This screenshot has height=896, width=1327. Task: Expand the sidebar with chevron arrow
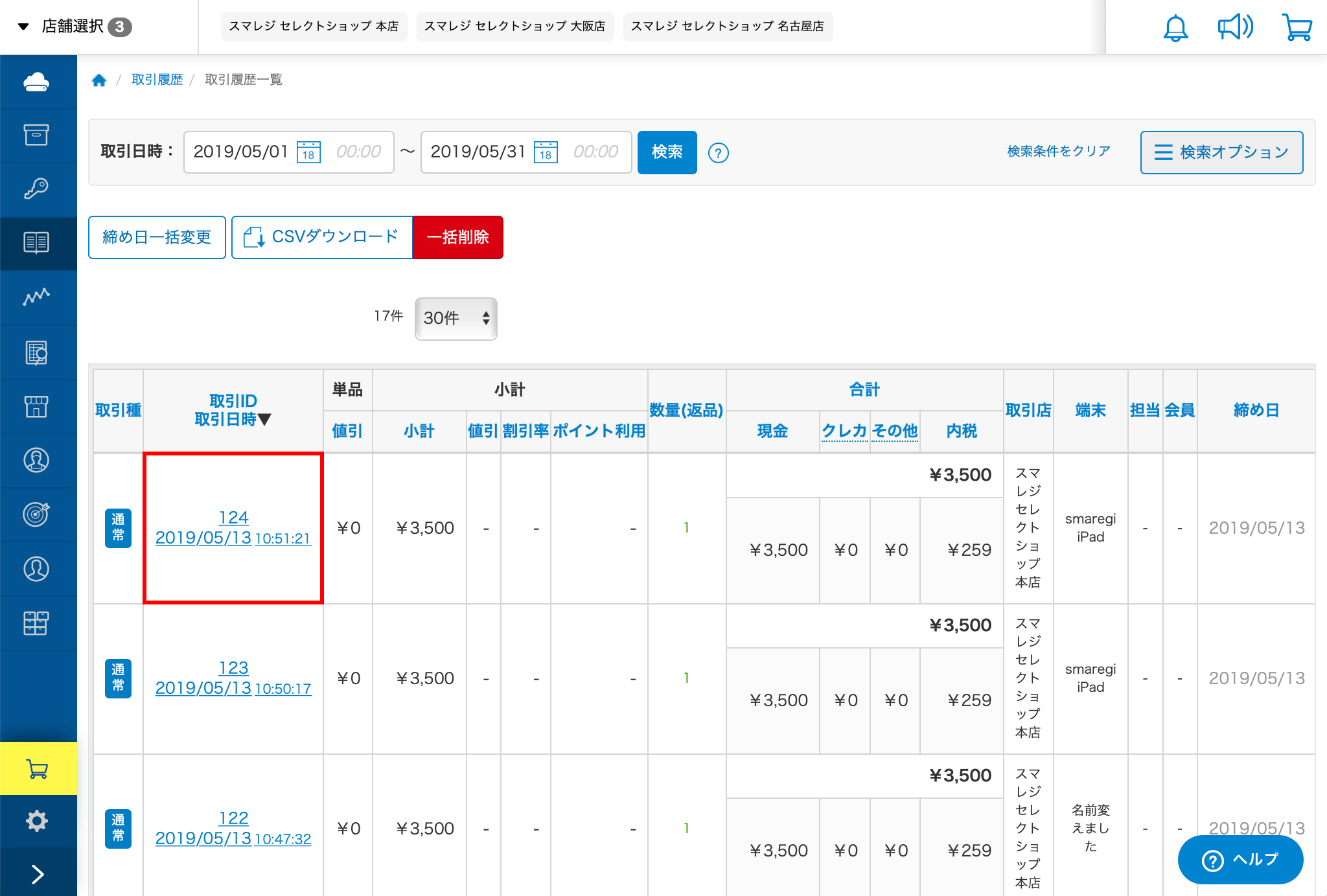(37, 874)
